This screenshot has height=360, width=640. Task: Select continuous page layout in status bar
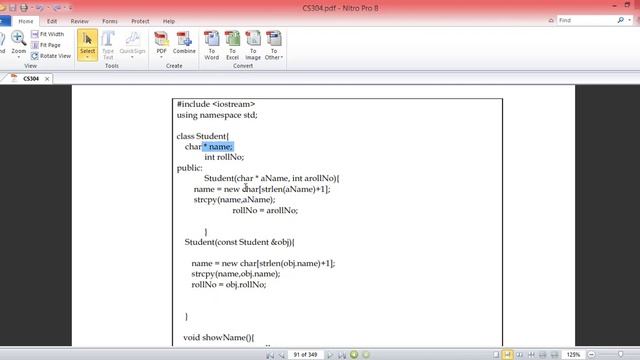coord(507,355)
